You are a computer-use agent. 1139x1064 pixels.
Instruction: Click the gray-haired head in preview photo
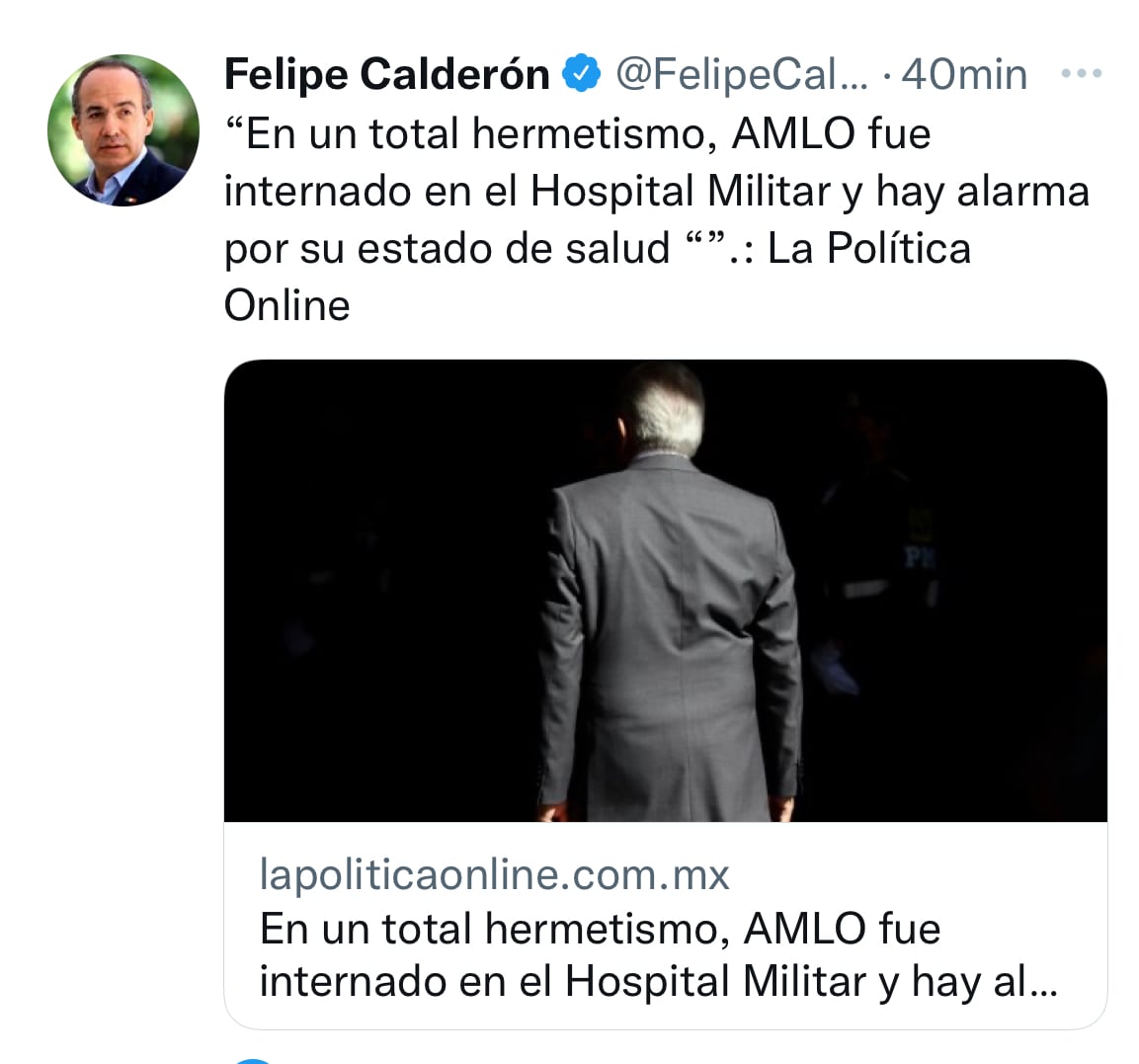click(x=663, y=408)
